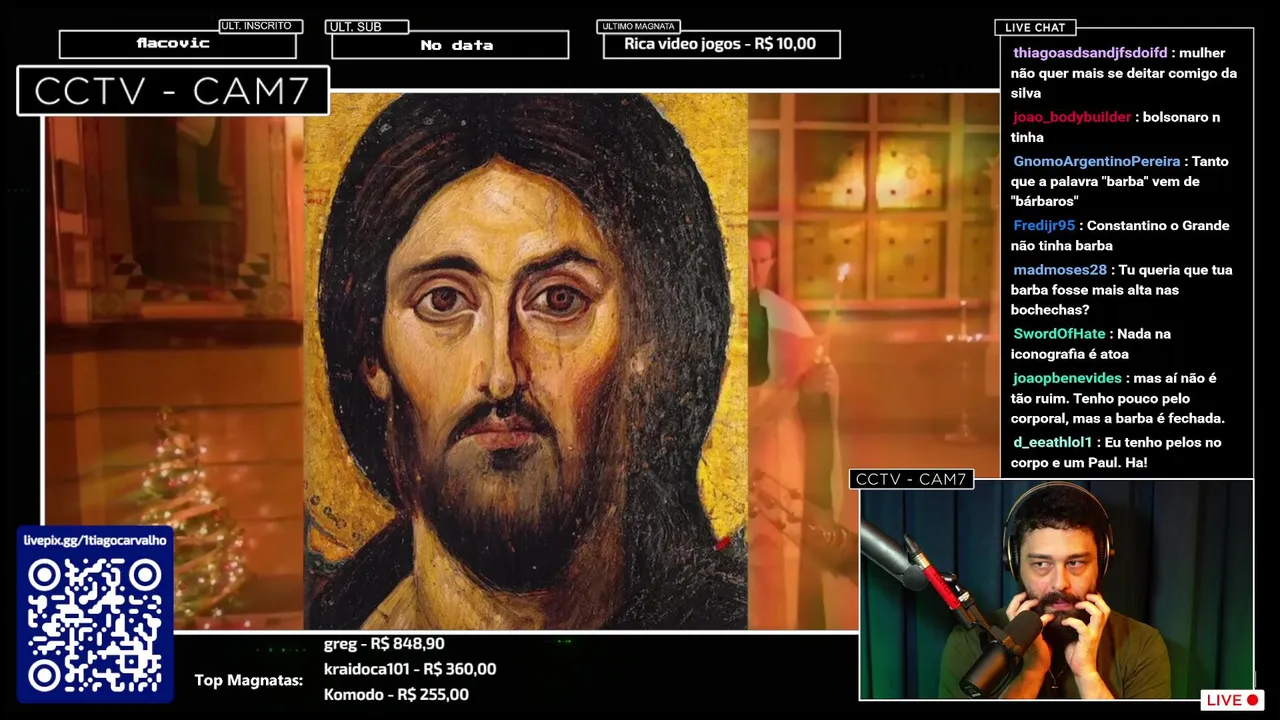Viewport: 1280px width, 720px height.
Task: Open chat user Fredijr95's name
Action: pos(1044,226)
